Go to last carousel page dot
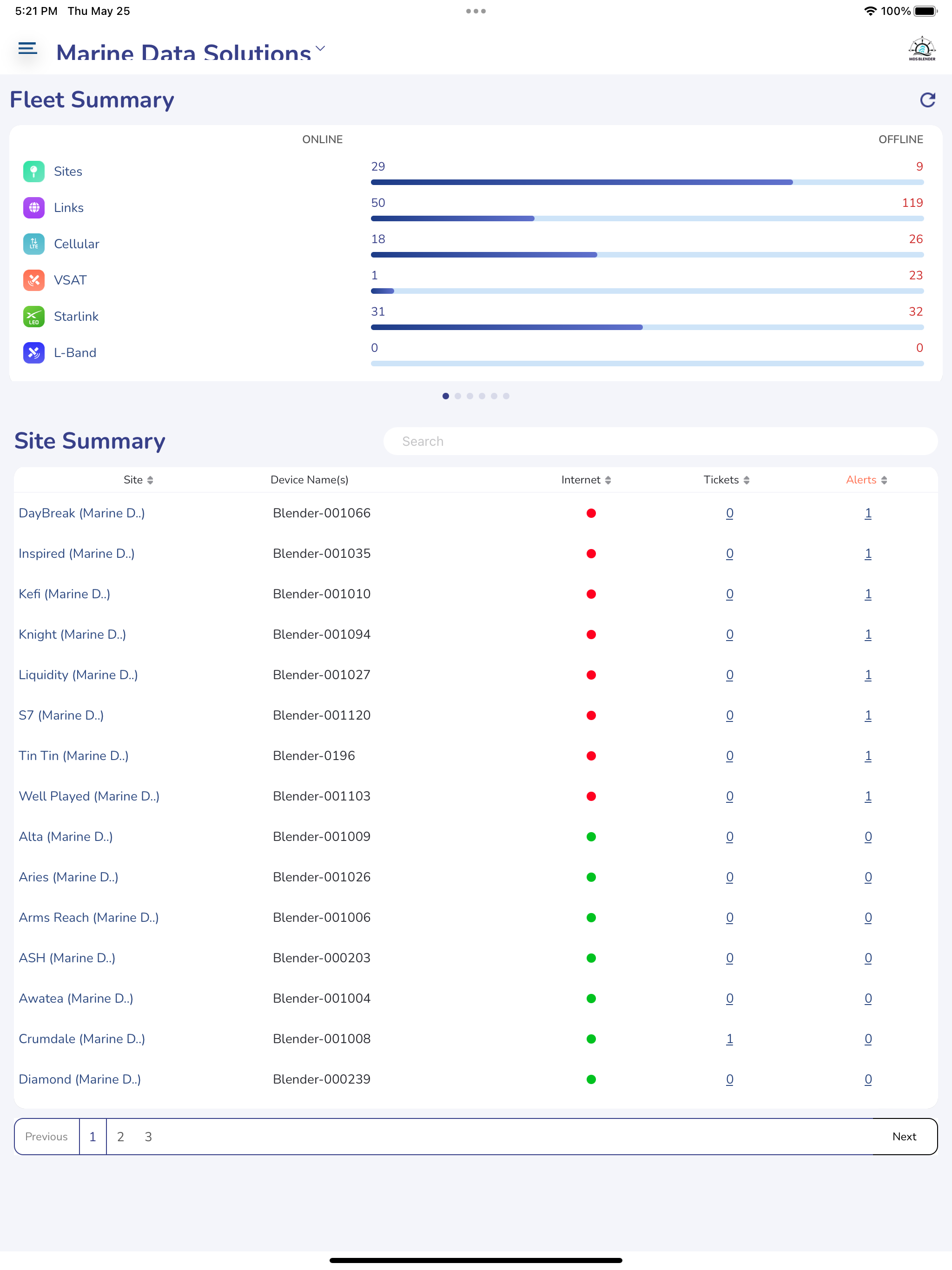The width and height of the screenshot is (952, 1270). pyautogui.click(x=506, y=396)
